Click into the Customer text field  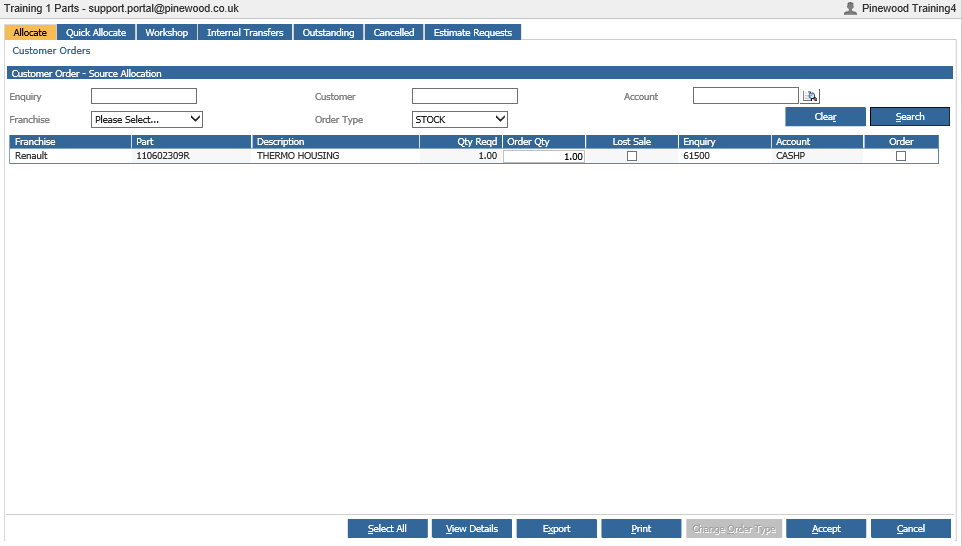pos(464,96)
